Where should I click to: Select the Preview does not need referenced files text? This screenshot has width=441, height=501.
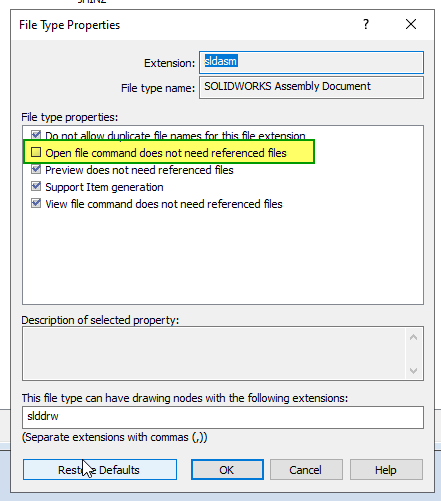point(139,170)
